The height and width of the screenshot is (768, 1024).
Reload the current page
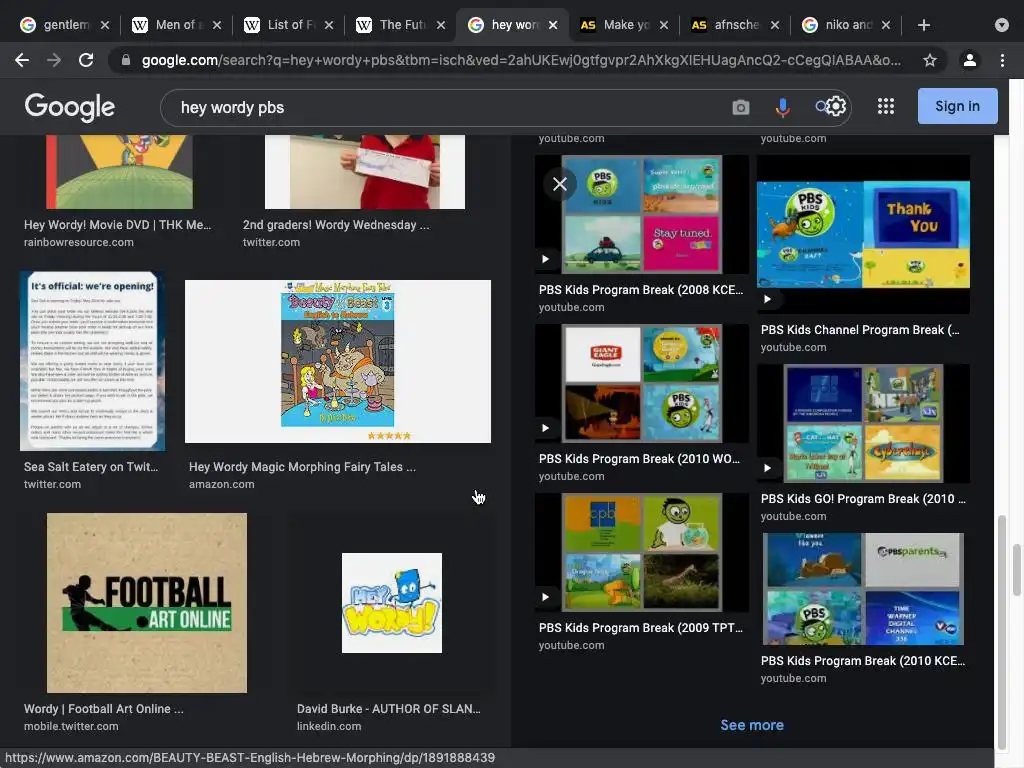pos(86,60)
